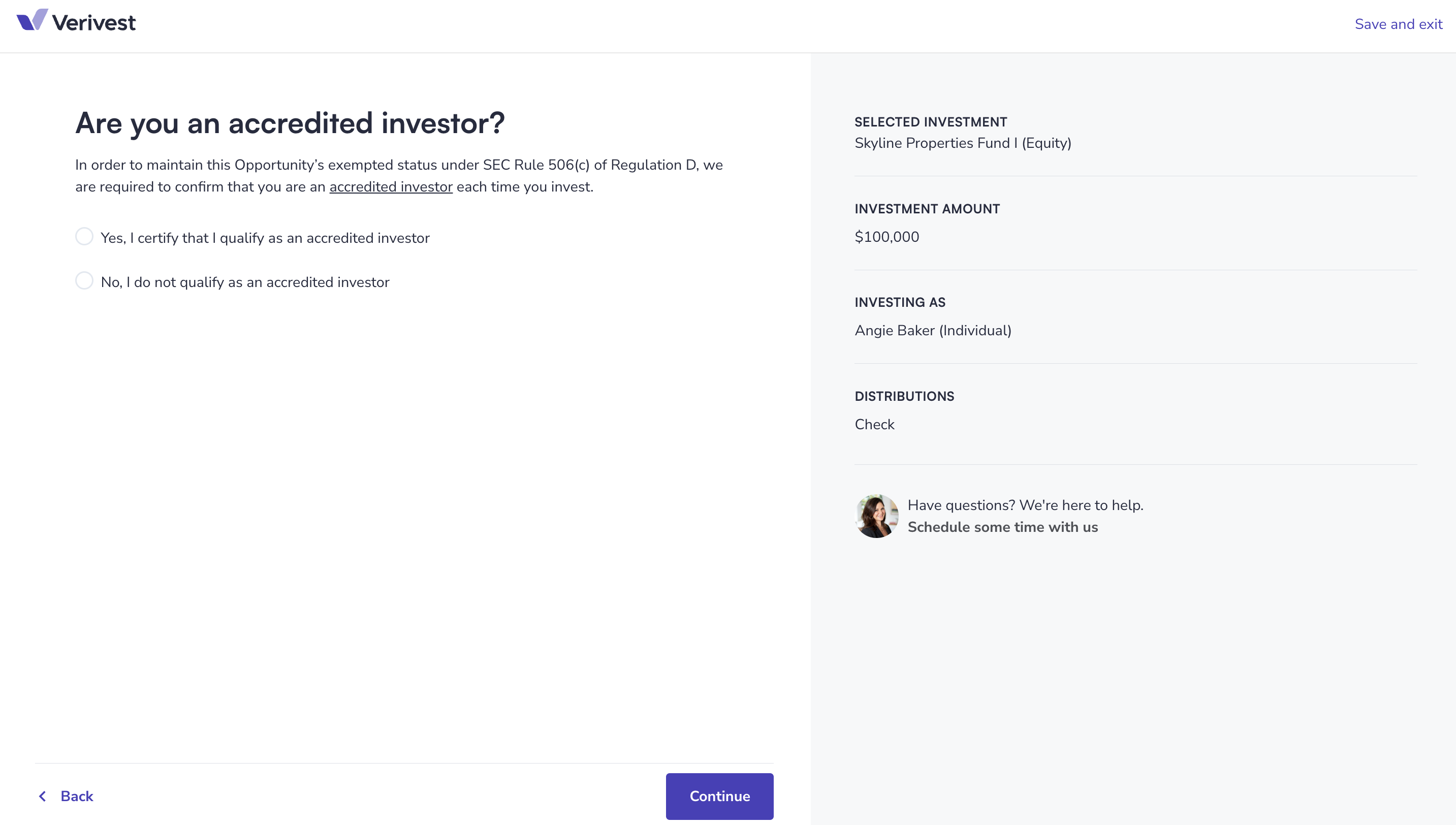
Task: Click the Verivest logo mark icon
Action: 33,20
